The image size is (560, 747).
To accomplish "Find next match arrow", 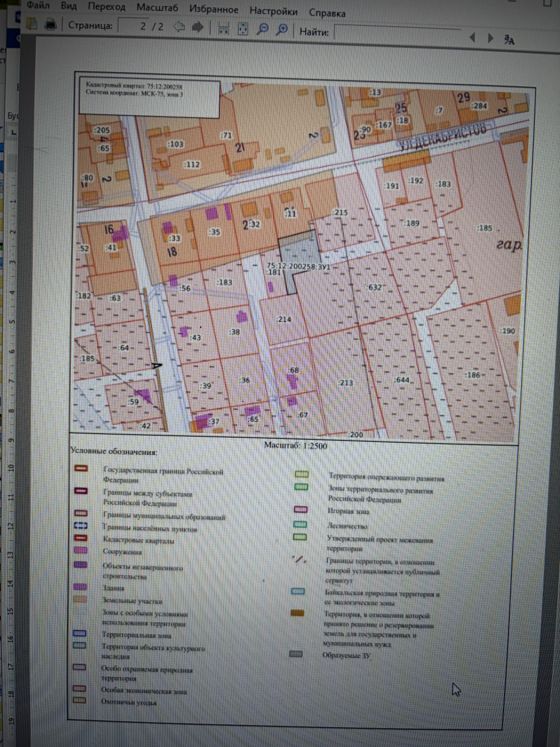I will [x=490, y=38].
